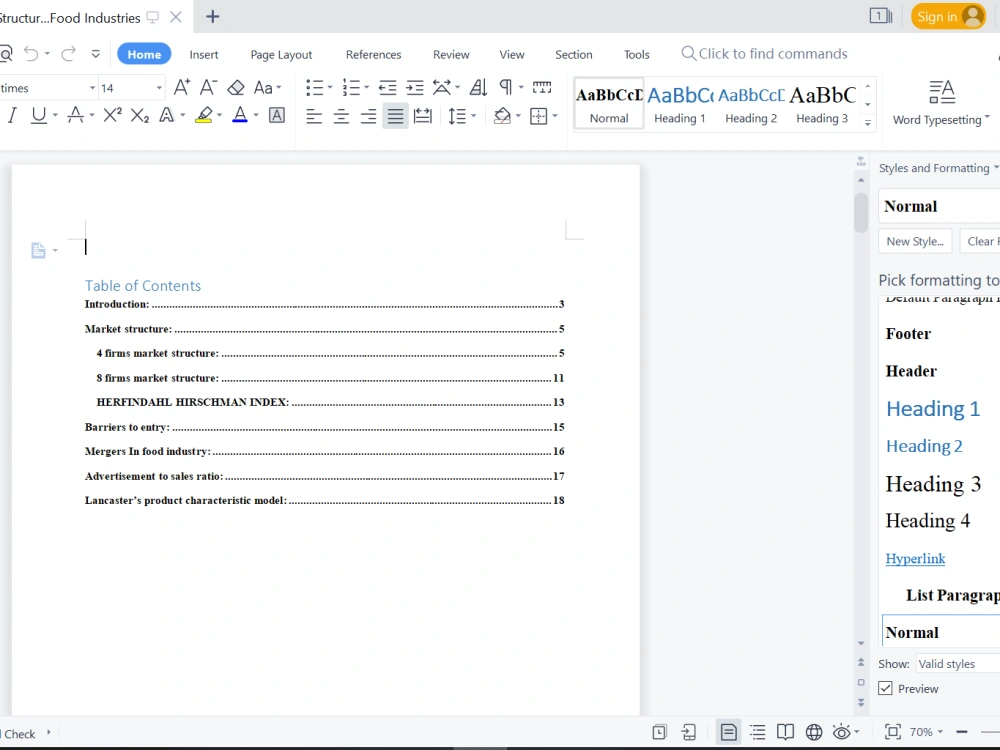Click the New Style button

(915, 241)
